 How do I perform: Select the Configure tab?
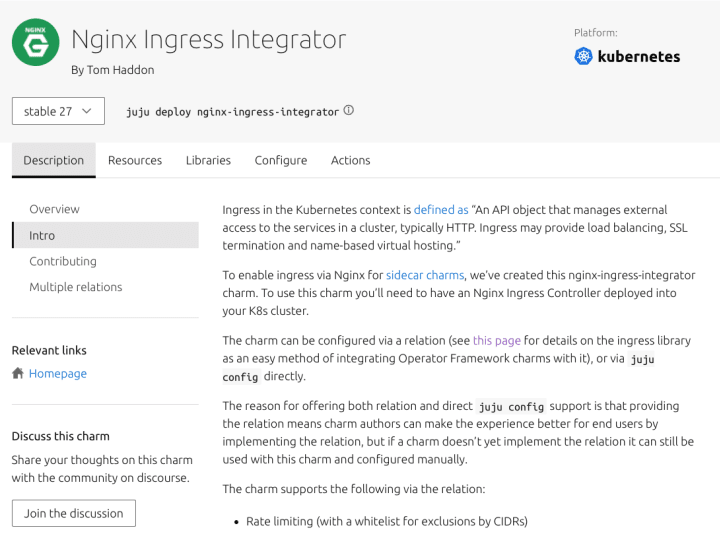click(x=281, y=160)
